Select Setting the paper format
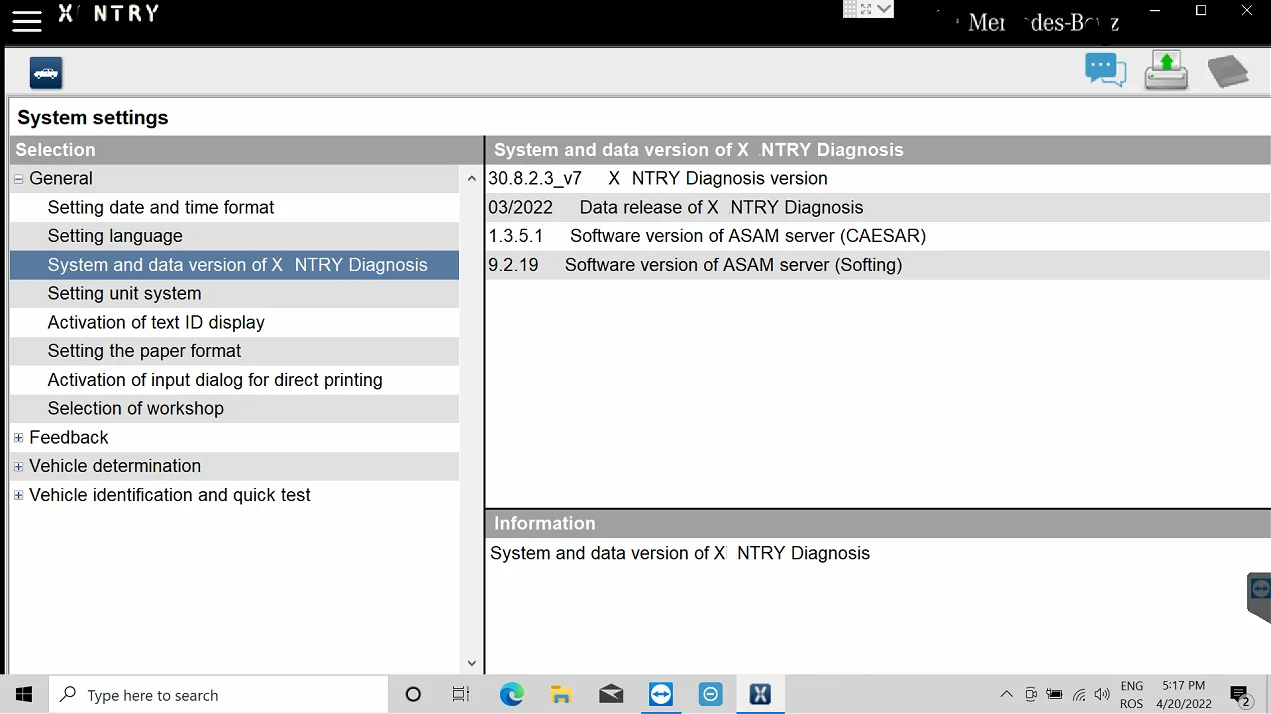Image resolution: width=1271 pixels, height=714 pixels. pos(235,351)
